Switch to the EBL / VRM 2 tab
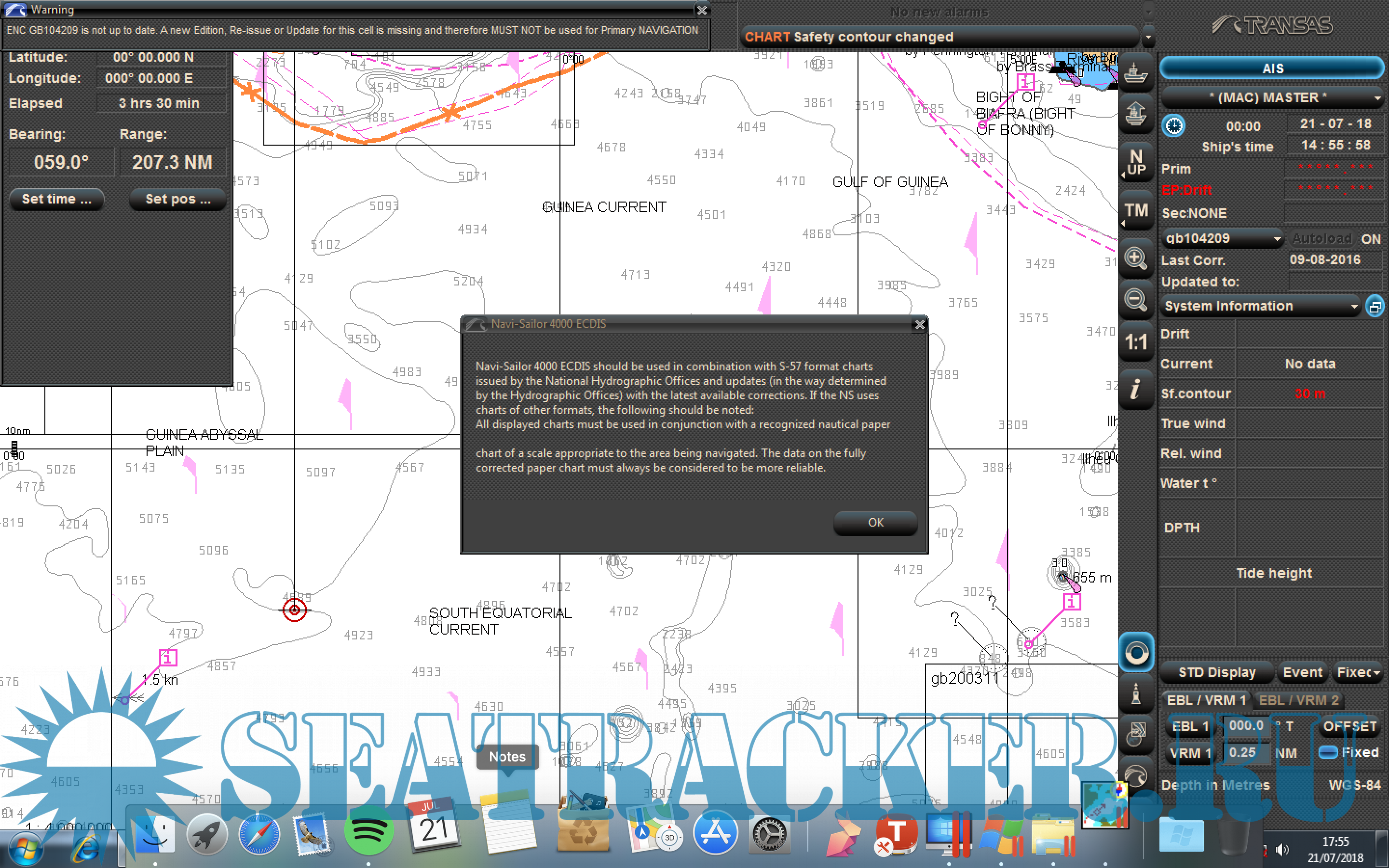Screen dimensions: 1389x868 (1298, 700)
